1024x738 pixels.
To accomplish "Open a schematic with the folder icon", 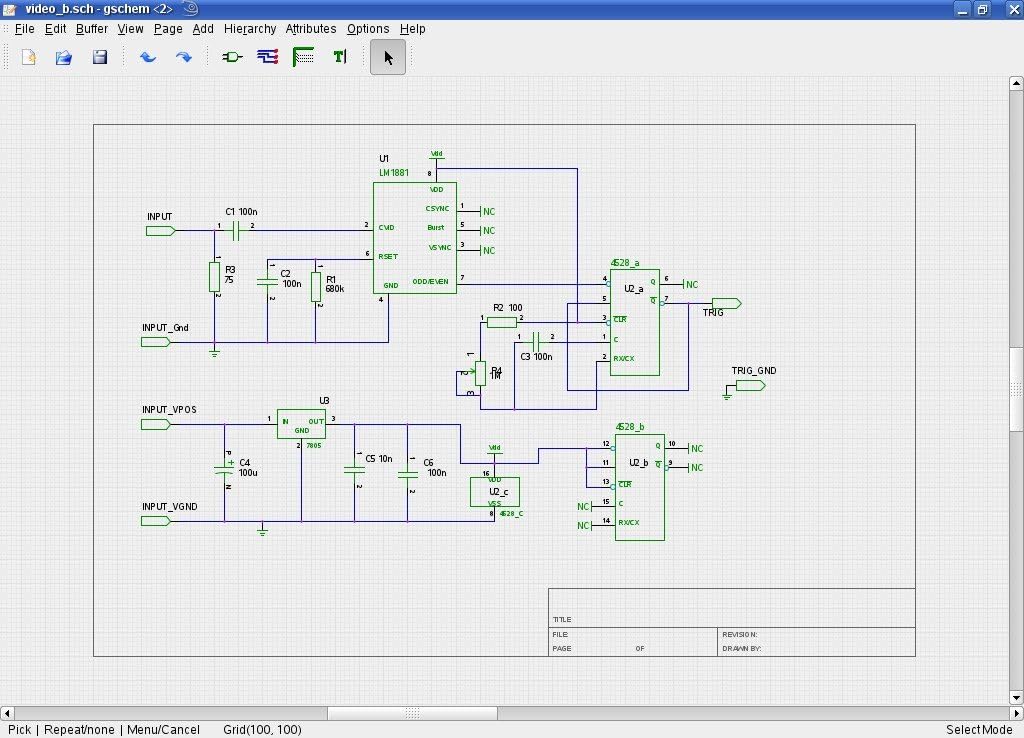I will (x=63, y=57).
